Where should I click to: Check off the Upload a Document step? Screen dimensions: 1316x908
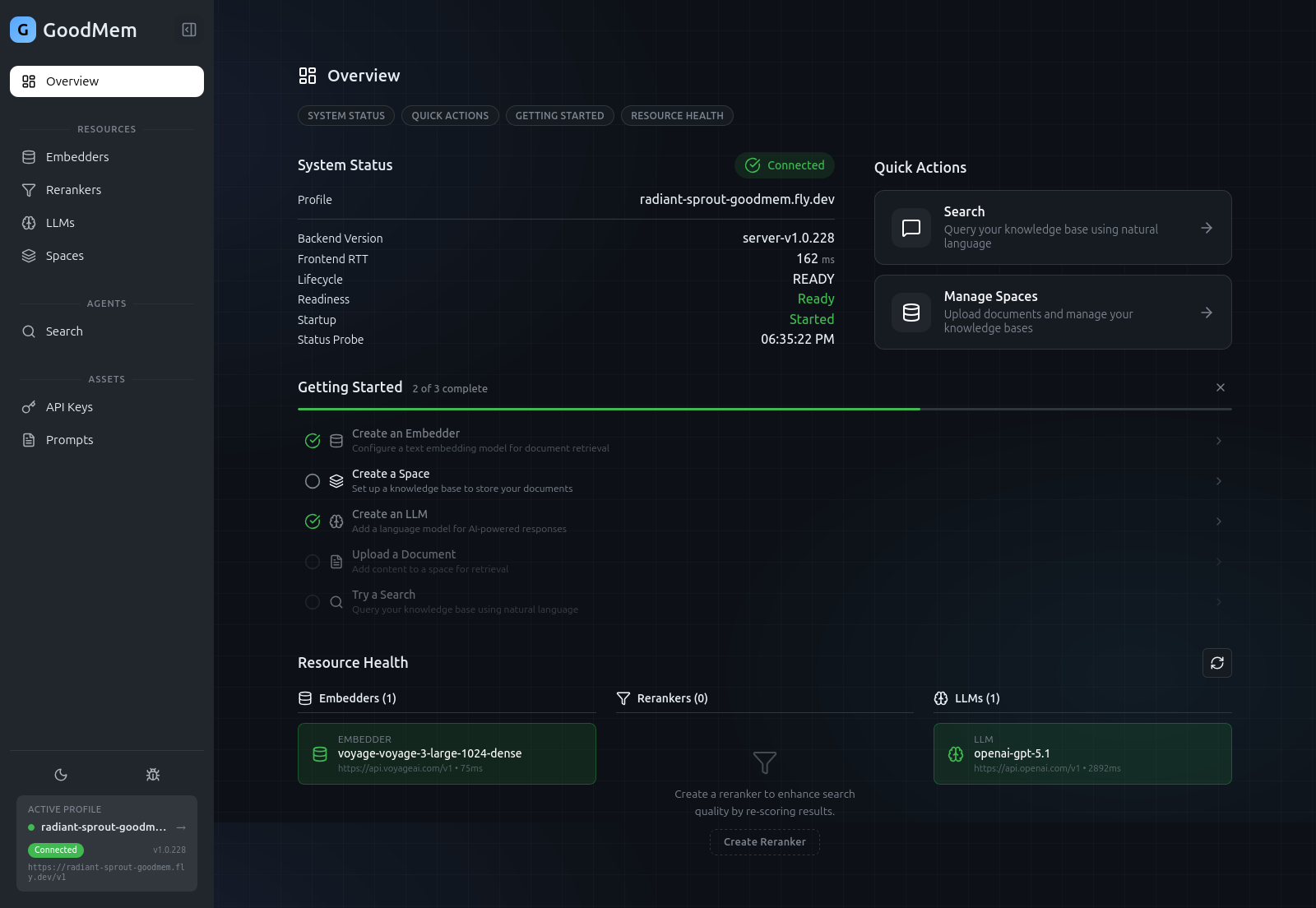[313, 562]
